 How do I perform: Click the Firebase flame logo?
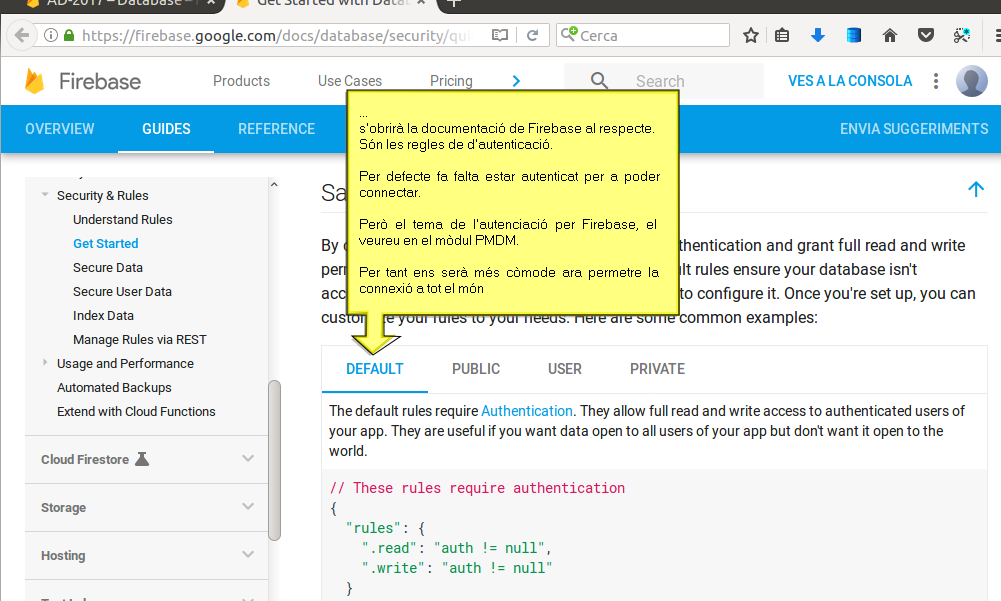(x=34, y=81)
